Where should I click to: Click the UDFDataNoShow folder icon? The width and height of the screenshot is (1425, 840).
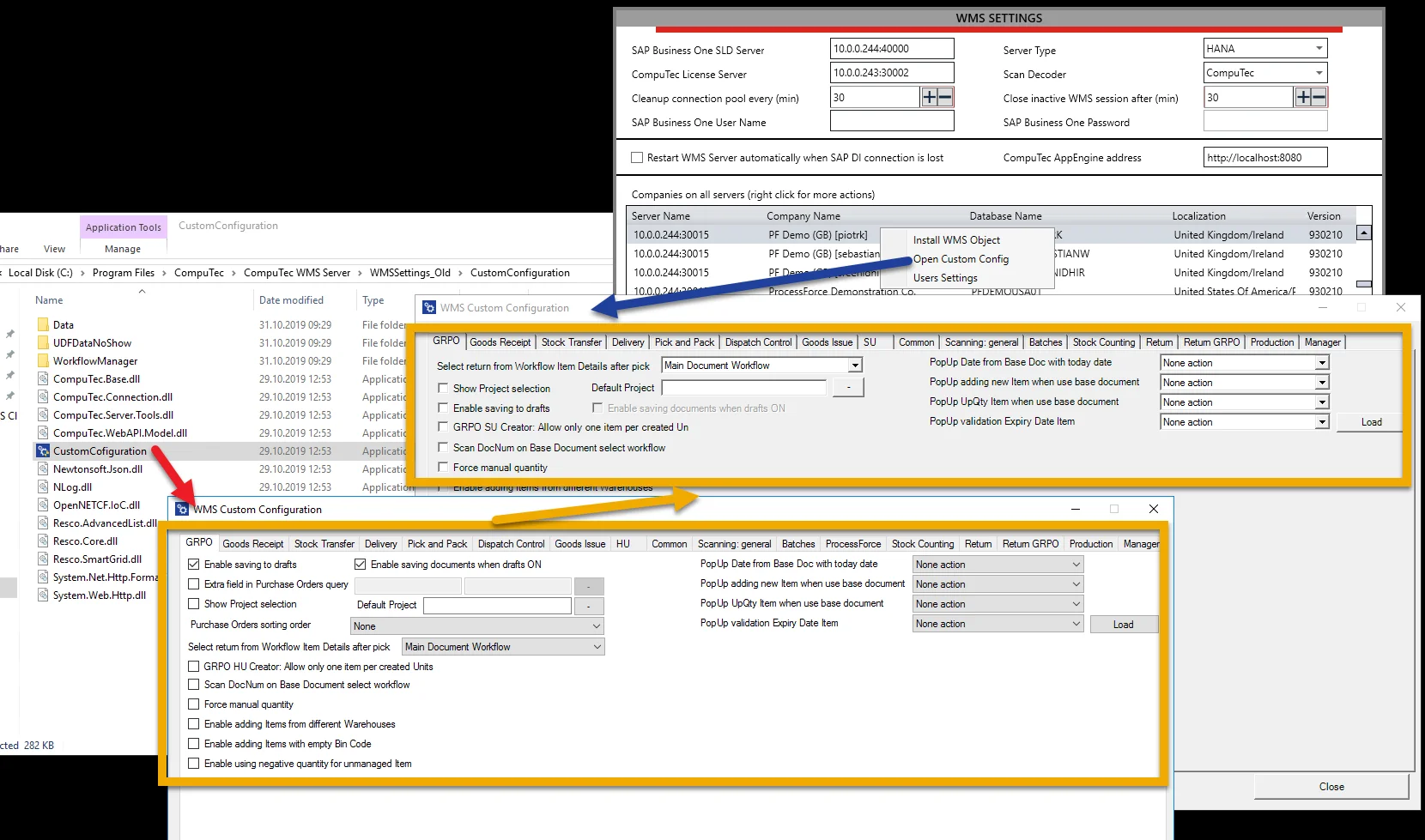pyautogui.click(x=43, y=343)
